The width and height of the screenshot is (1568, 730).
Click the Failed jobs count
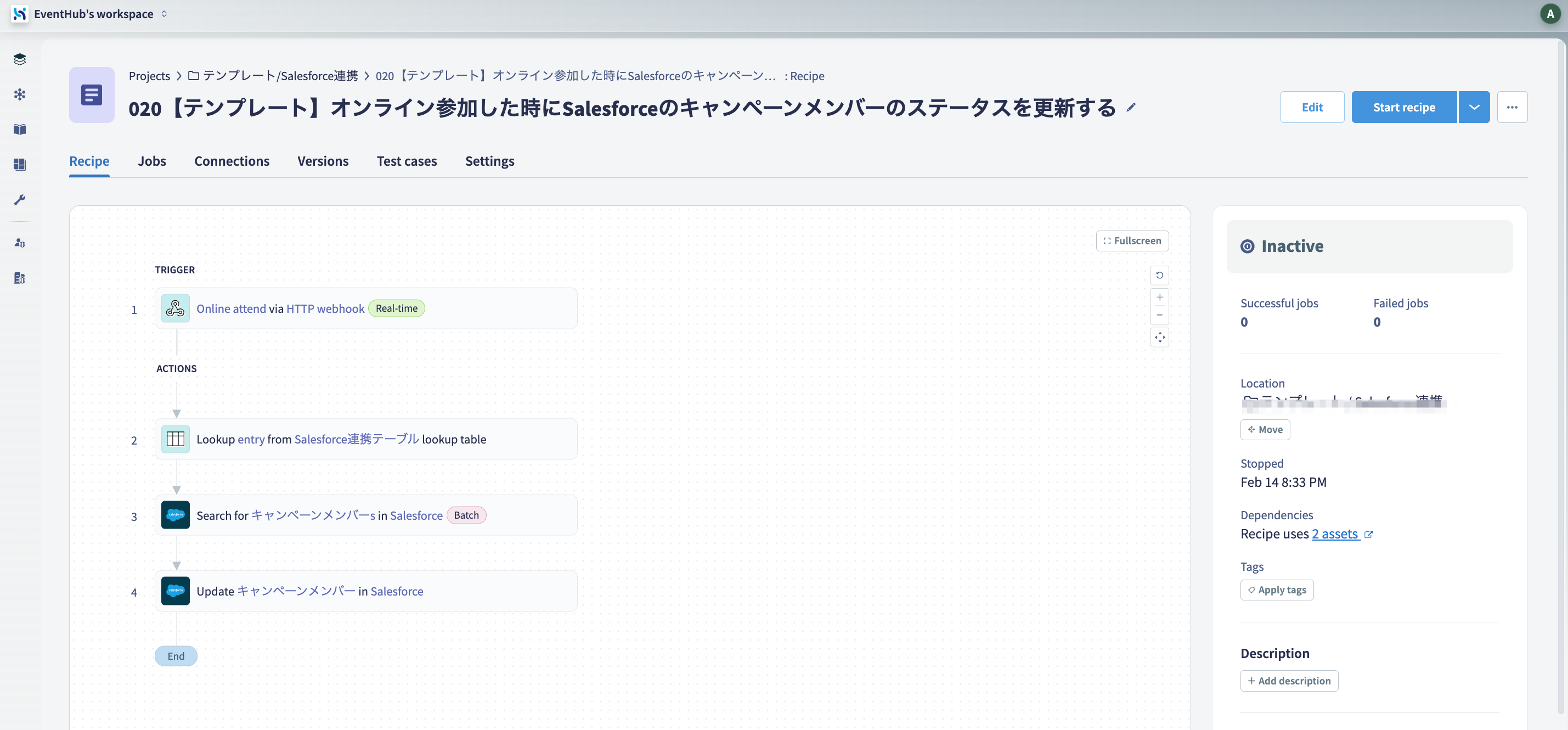(x=1377, y=322)
